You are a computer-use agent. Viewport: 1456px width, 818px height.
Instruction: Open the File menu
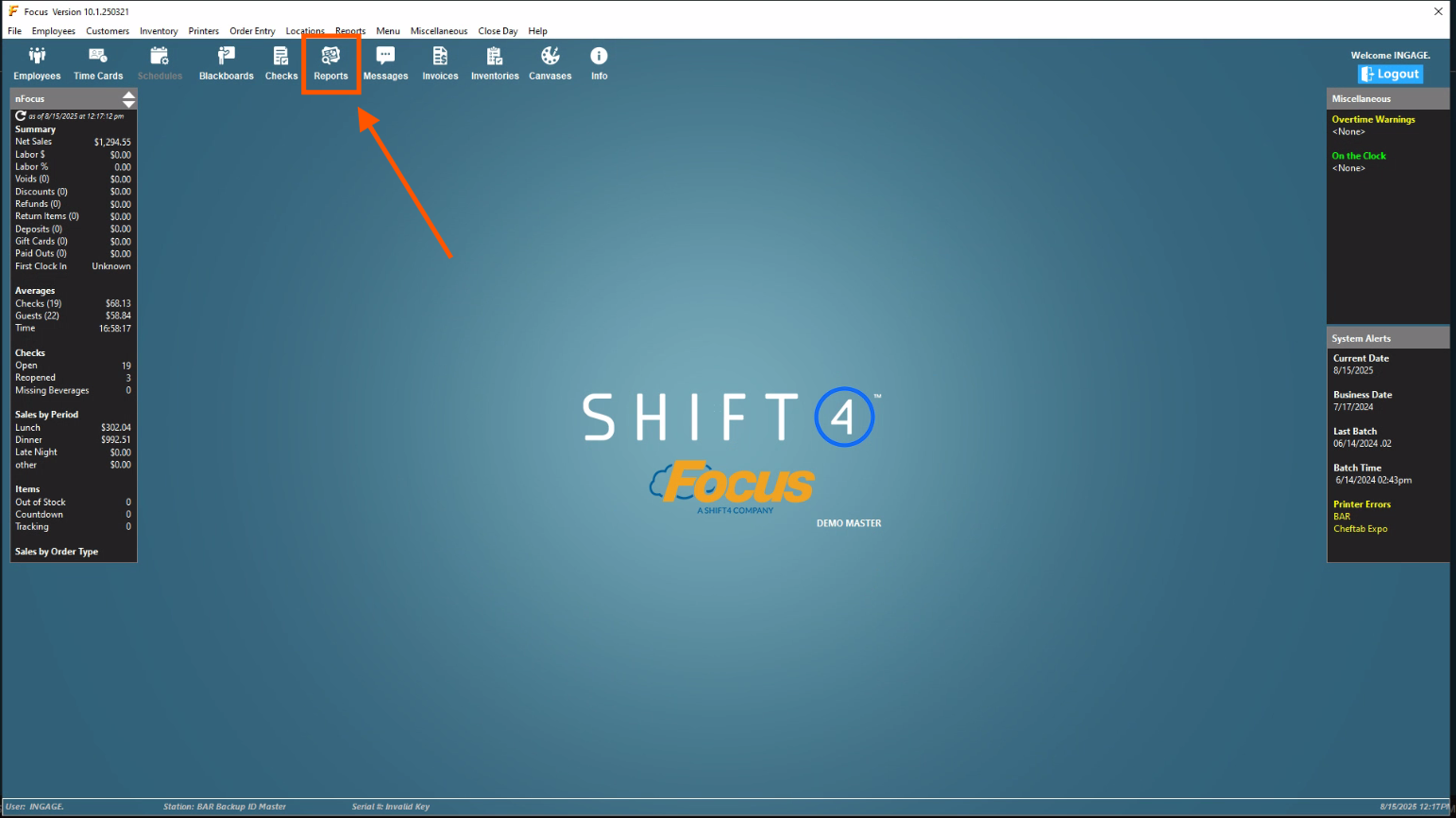click(x=15, y=31)
